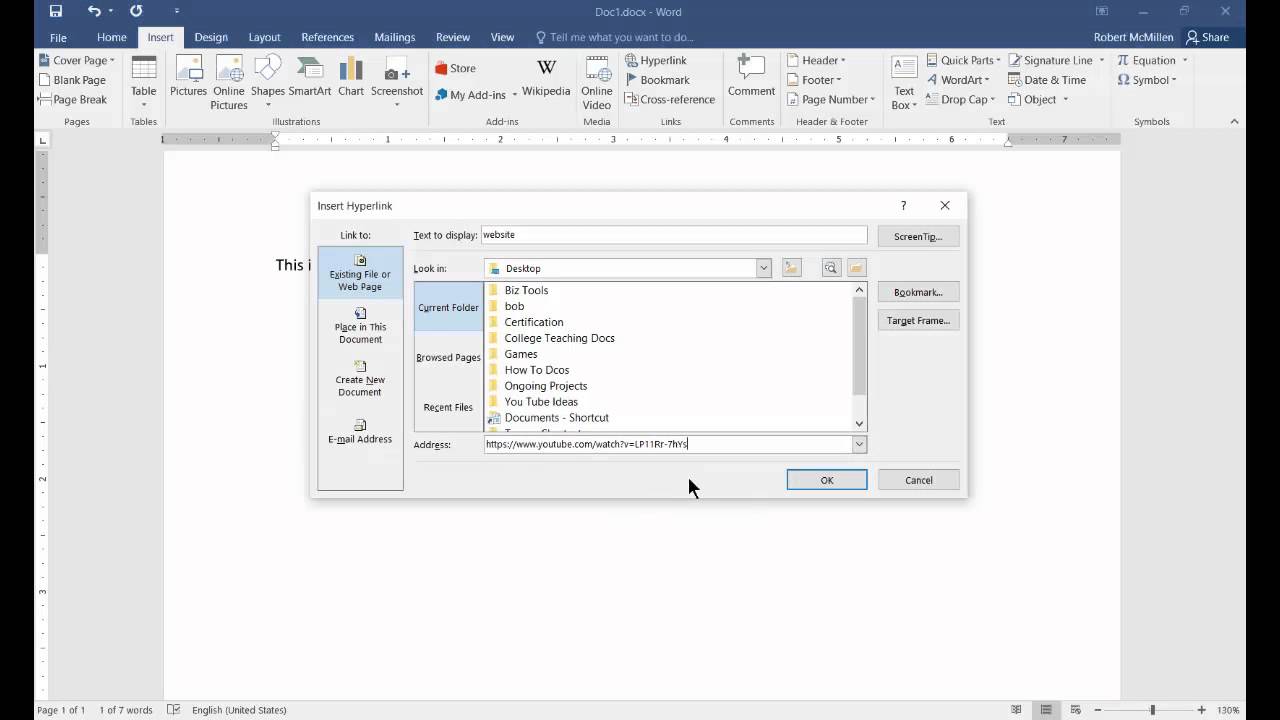Insert a Cross-reference
The image size is (1280, 720).
670,100
